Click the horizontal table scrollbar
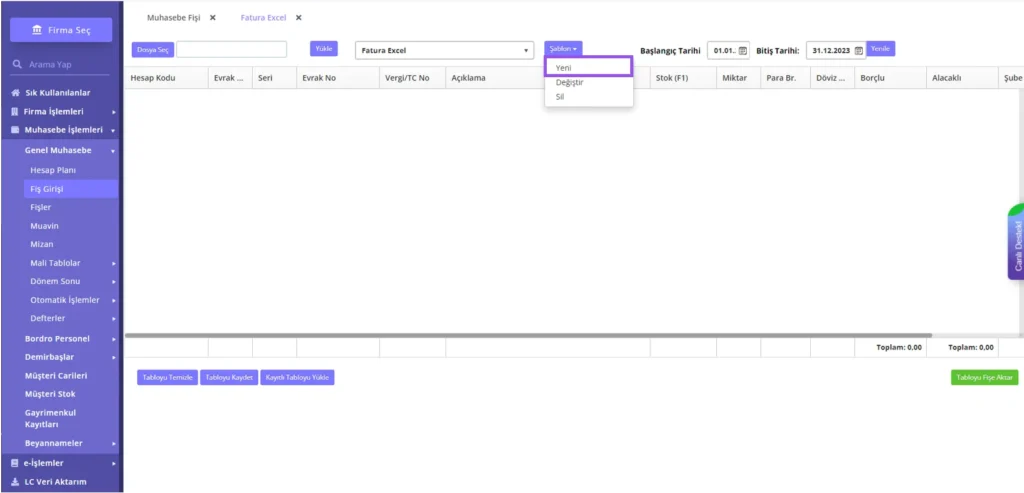This screenshot has width=1024, height=493. pos(529,336)
